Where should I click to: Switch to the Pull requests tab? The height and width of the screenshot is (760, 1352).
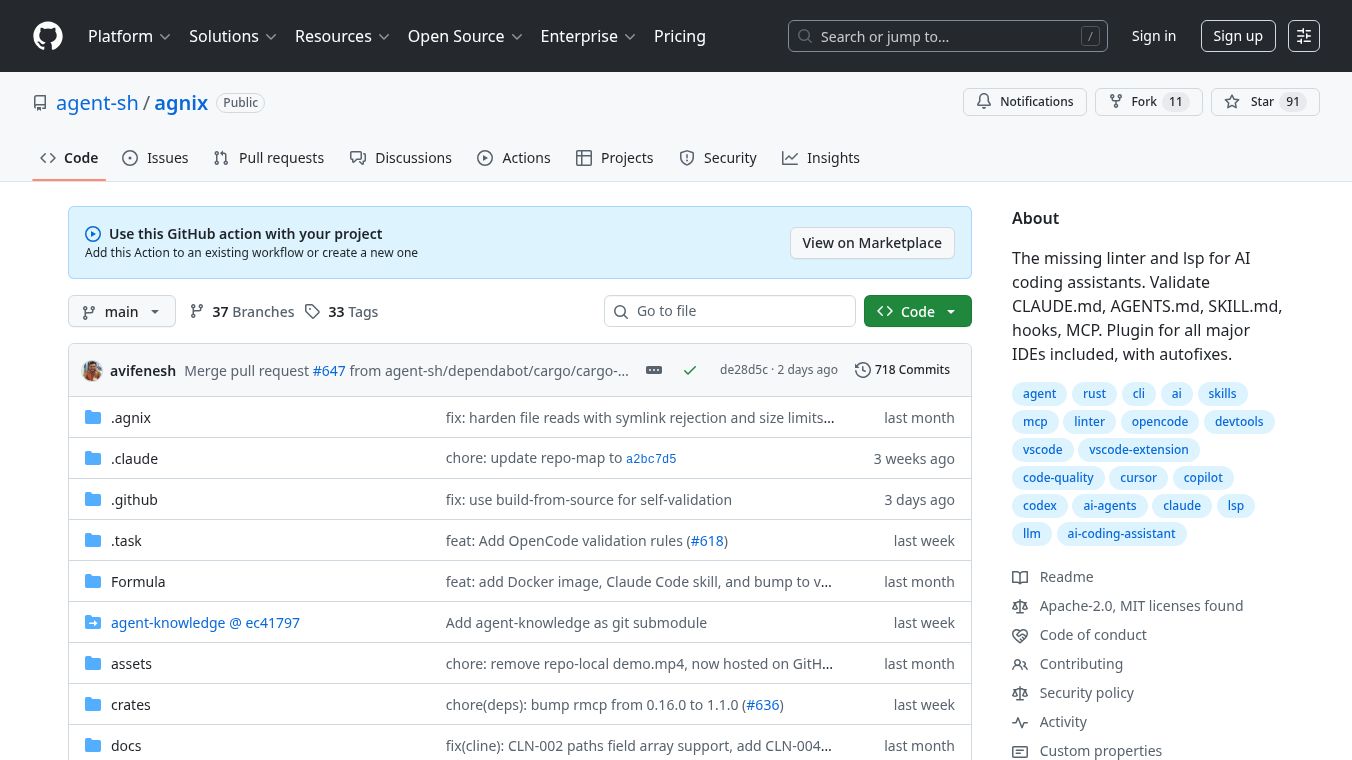(x=268, y=158)
